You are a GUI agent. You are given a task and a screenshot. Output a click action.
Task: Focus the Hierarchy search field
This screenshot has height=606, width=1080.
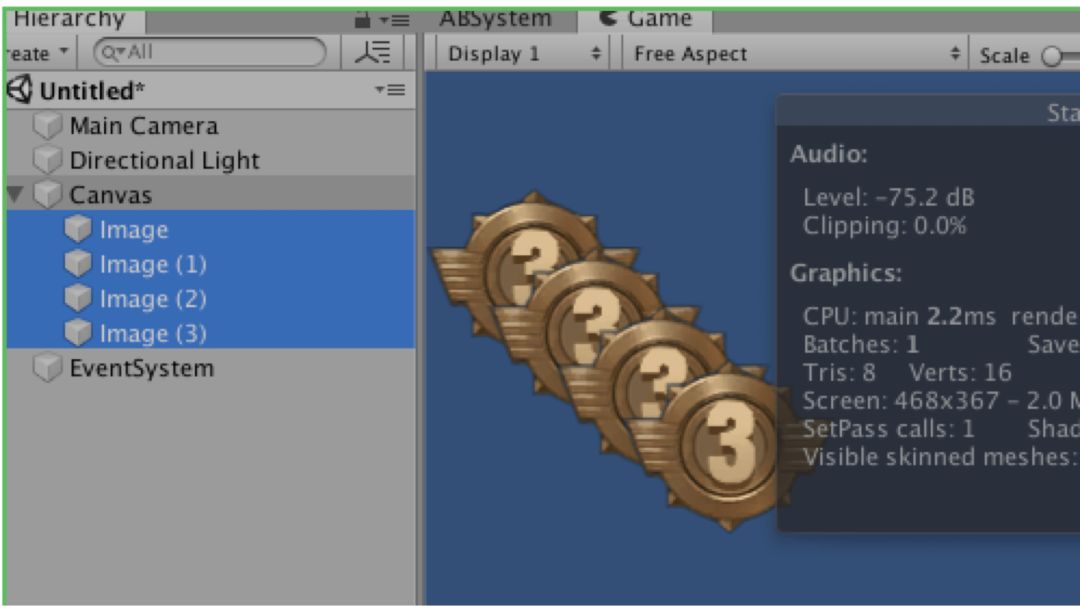coord(209,52)
